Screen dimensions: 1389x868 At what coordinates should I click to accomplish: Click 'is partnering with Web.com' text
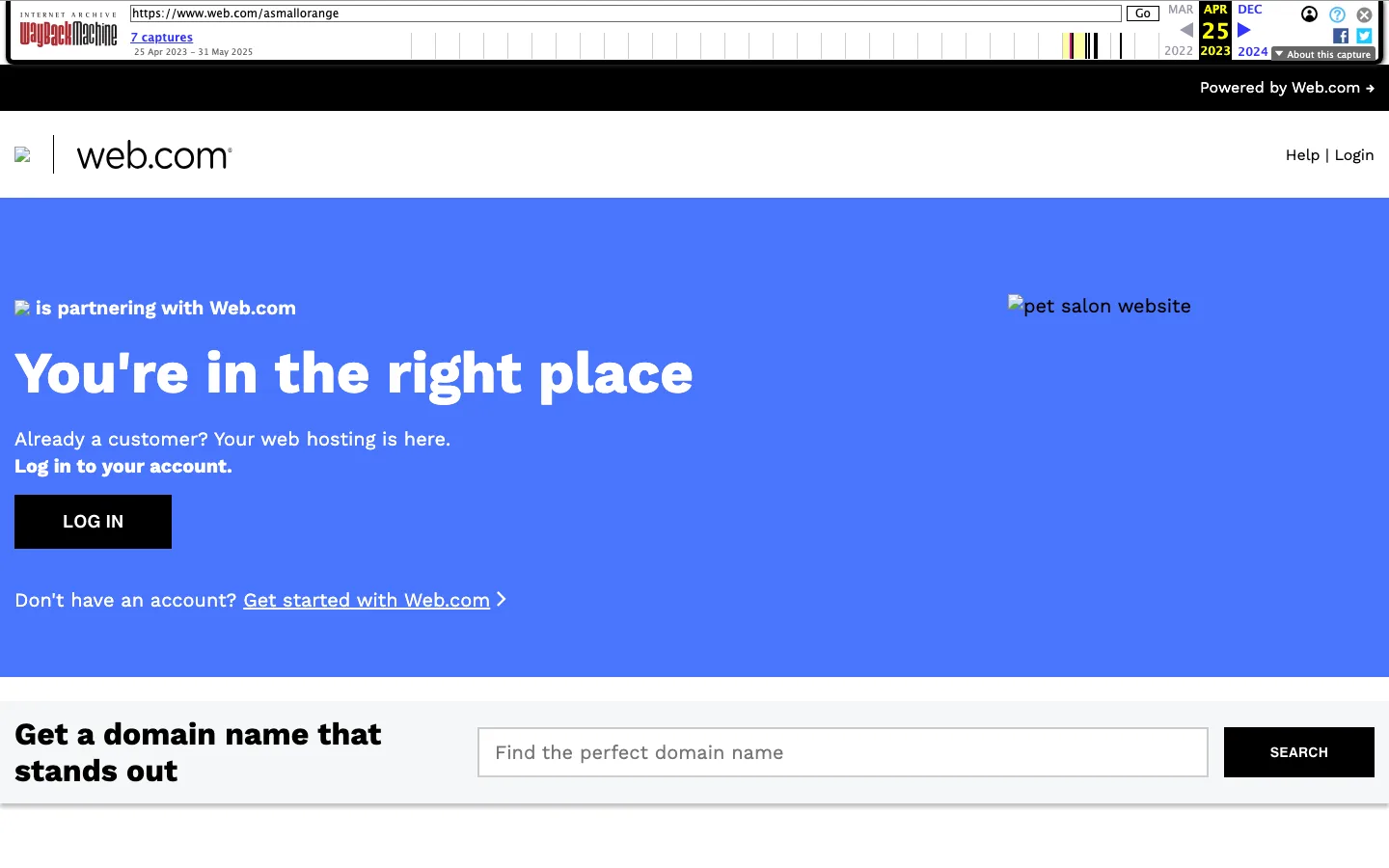click(x=166, y=309)
